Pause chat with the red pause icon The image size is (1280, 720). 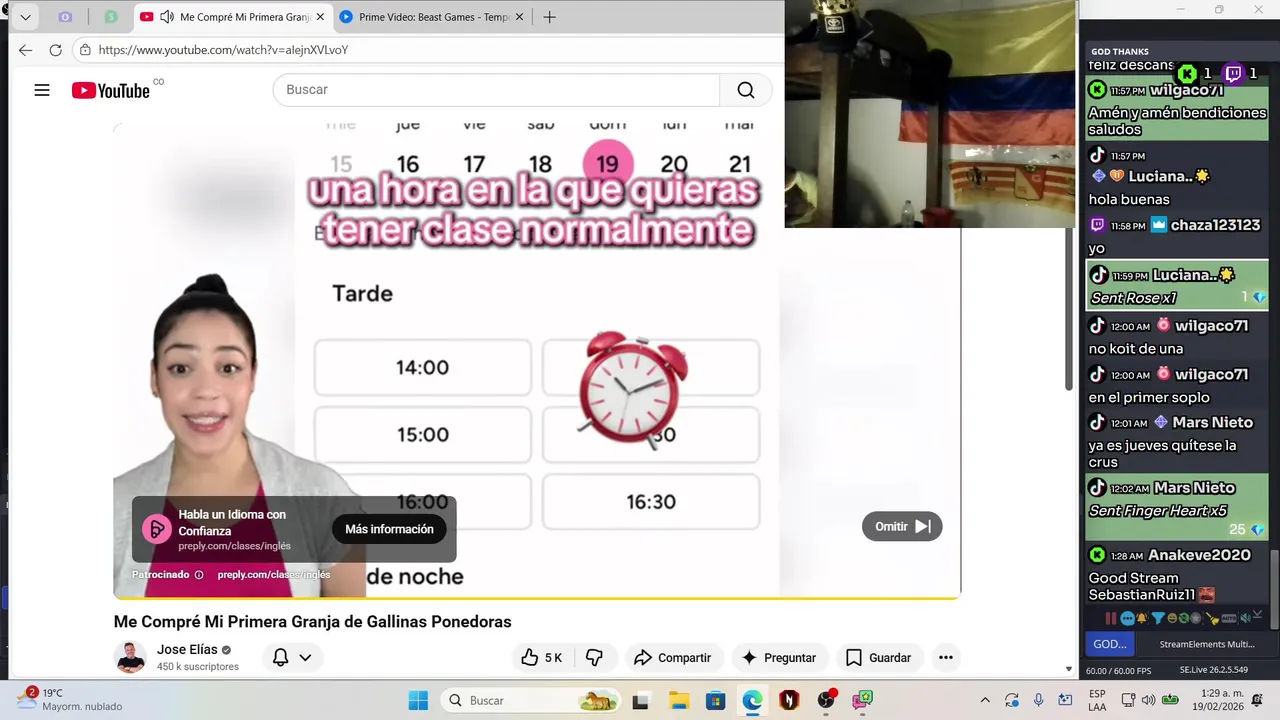coord(1111,618)
